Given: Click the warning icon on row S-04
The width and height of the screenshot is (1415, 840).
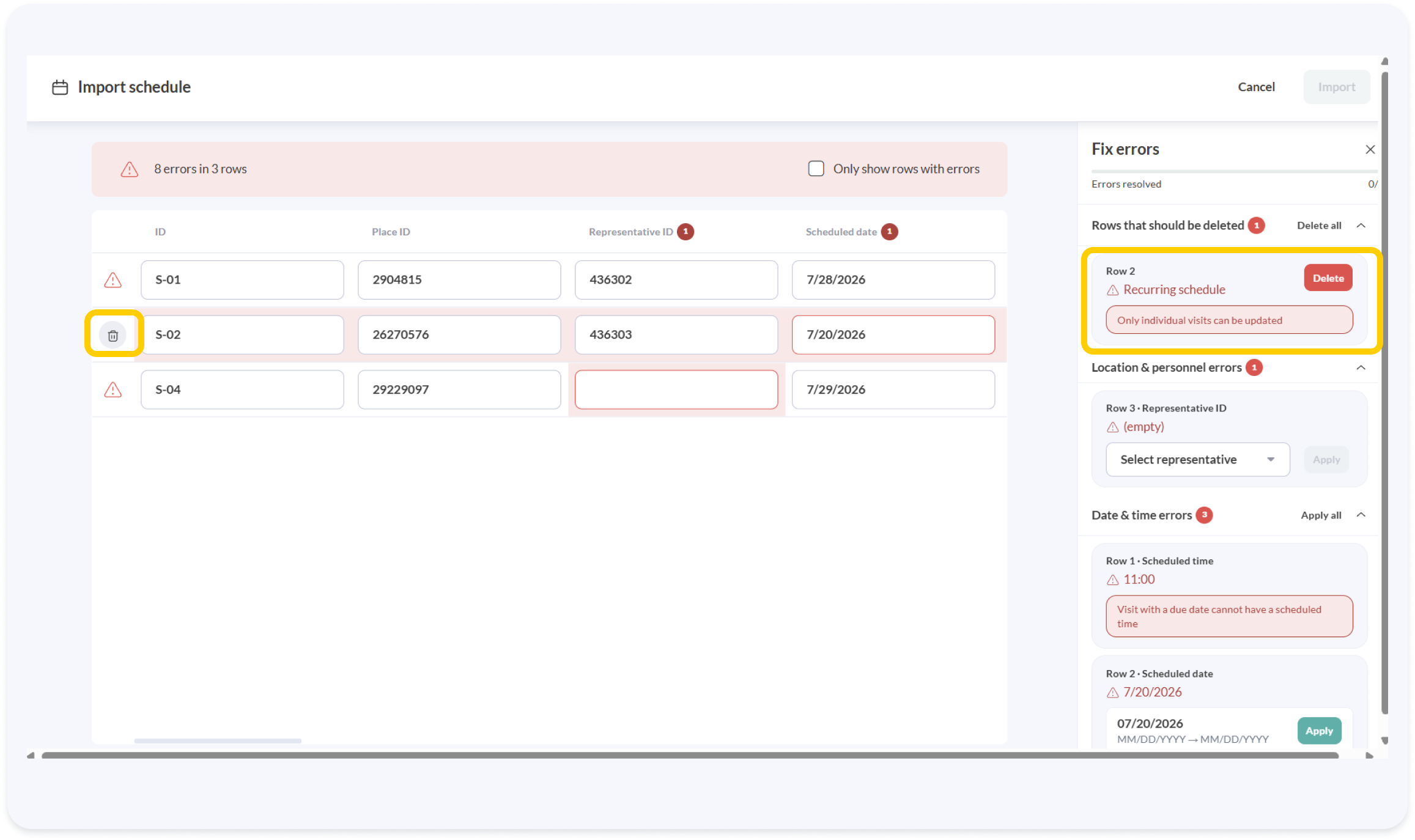Looking at the screenshot, I should pyautogui.click(x=113, y=389).
